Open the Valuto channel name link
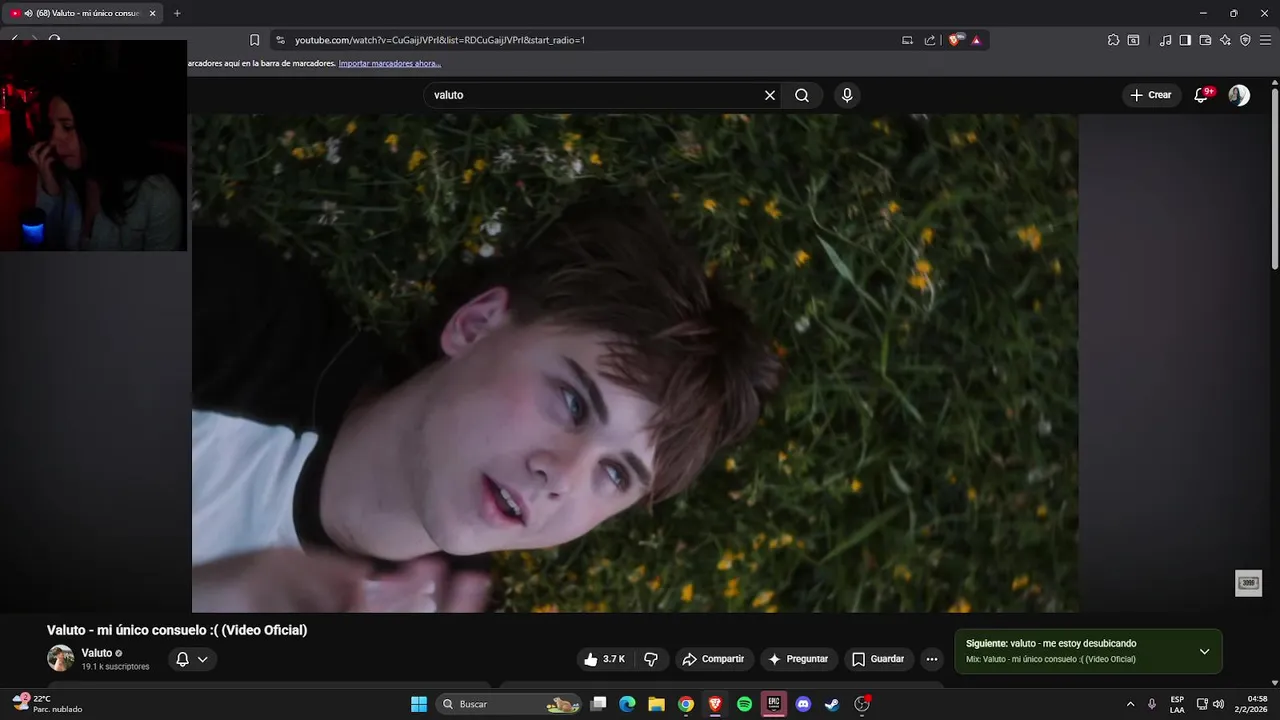 pos(97,653)
